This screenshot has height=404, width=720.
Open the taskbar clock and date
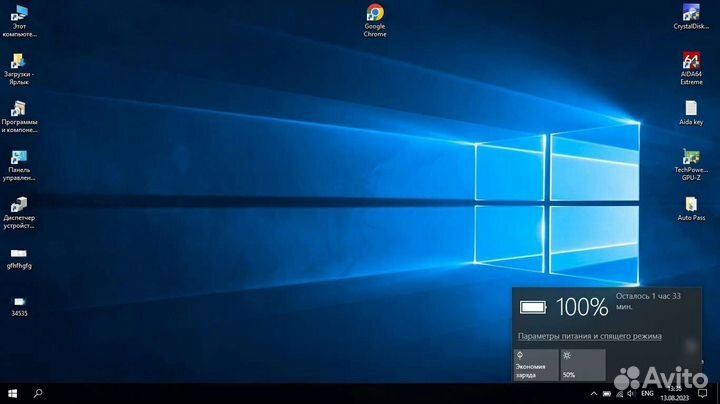click(675, 394)
